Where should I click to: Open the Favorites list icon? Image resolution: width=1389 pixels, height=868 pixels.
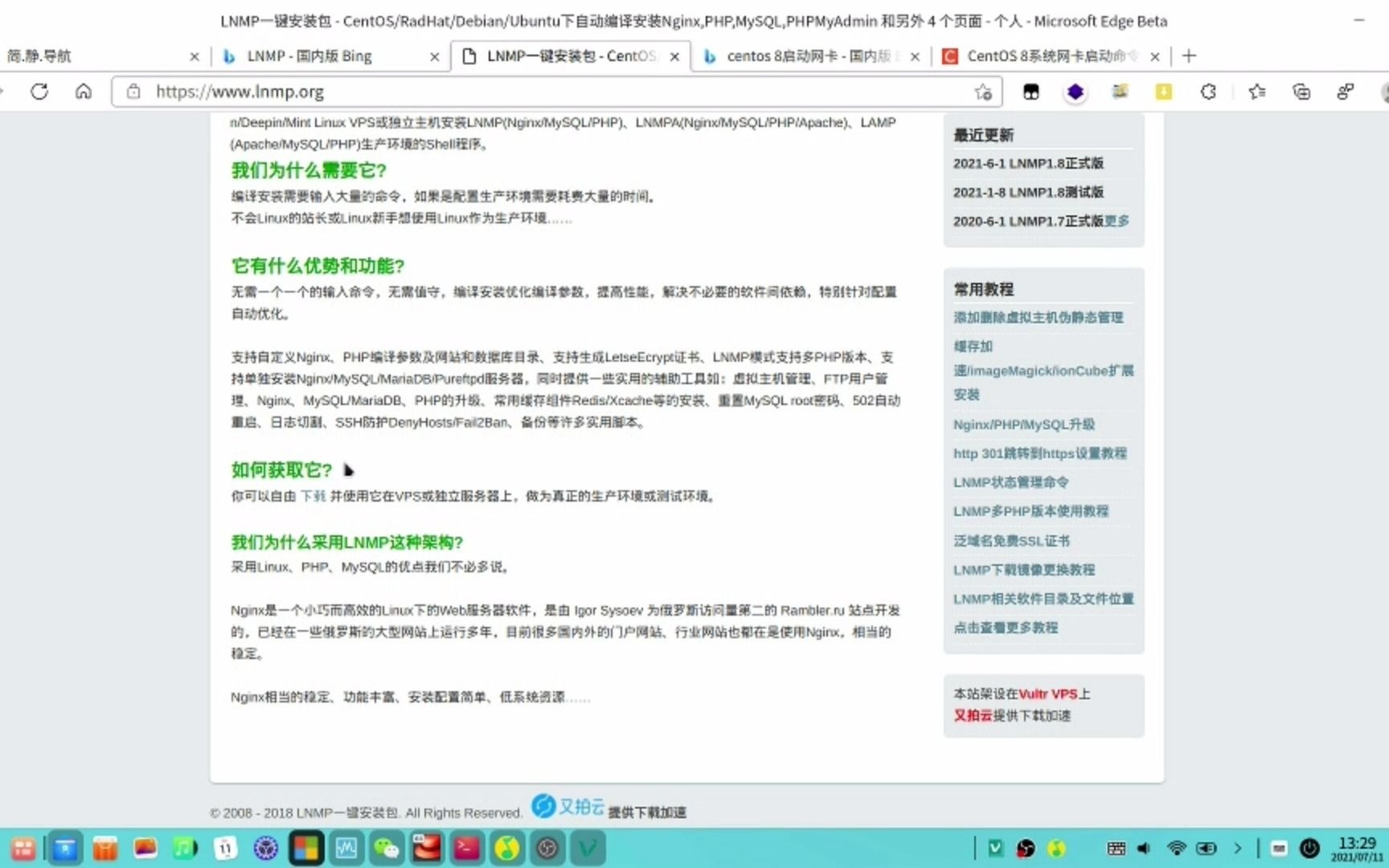pos(1257,92)
